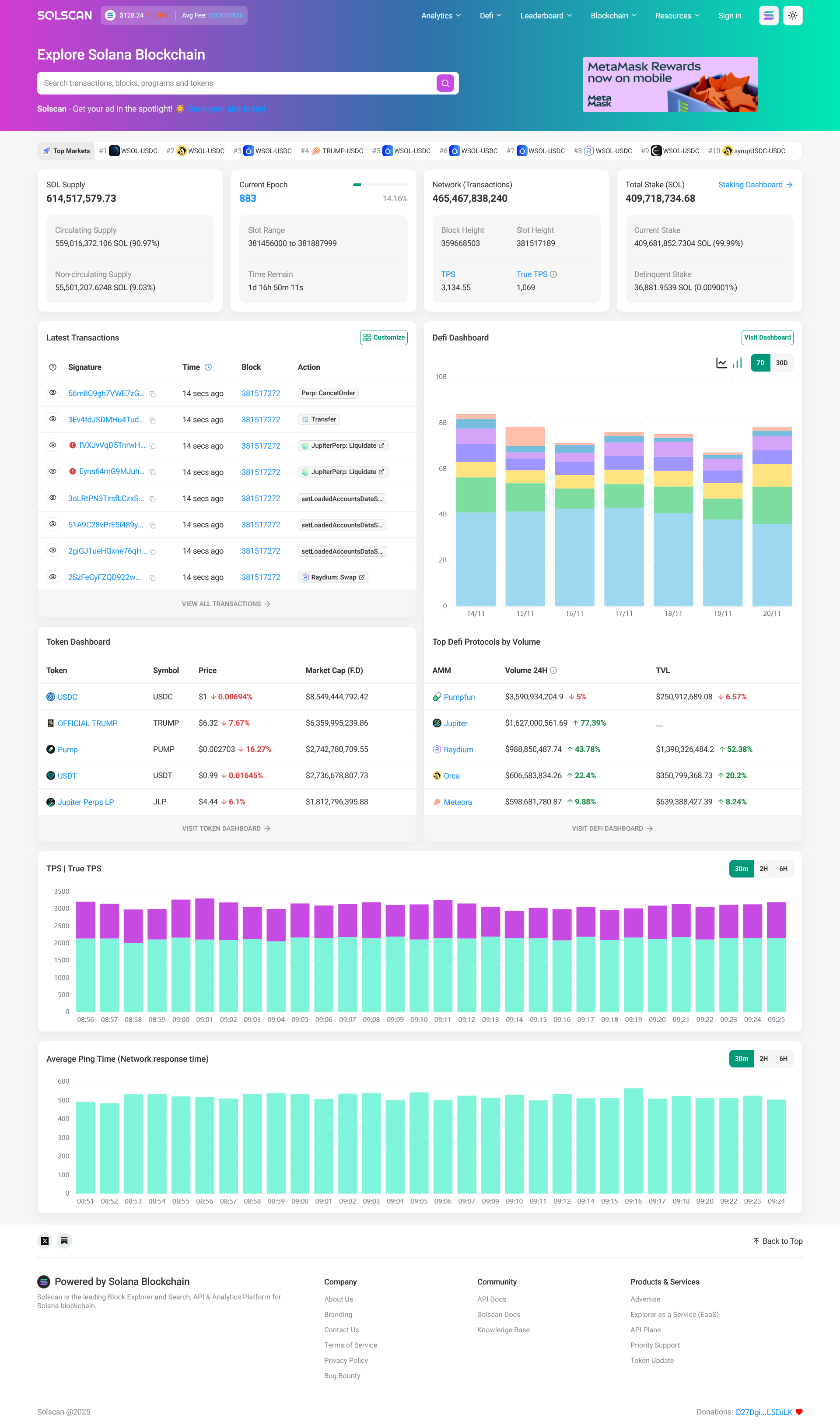Click the Current Epoch progress bar

click(380, 185)
